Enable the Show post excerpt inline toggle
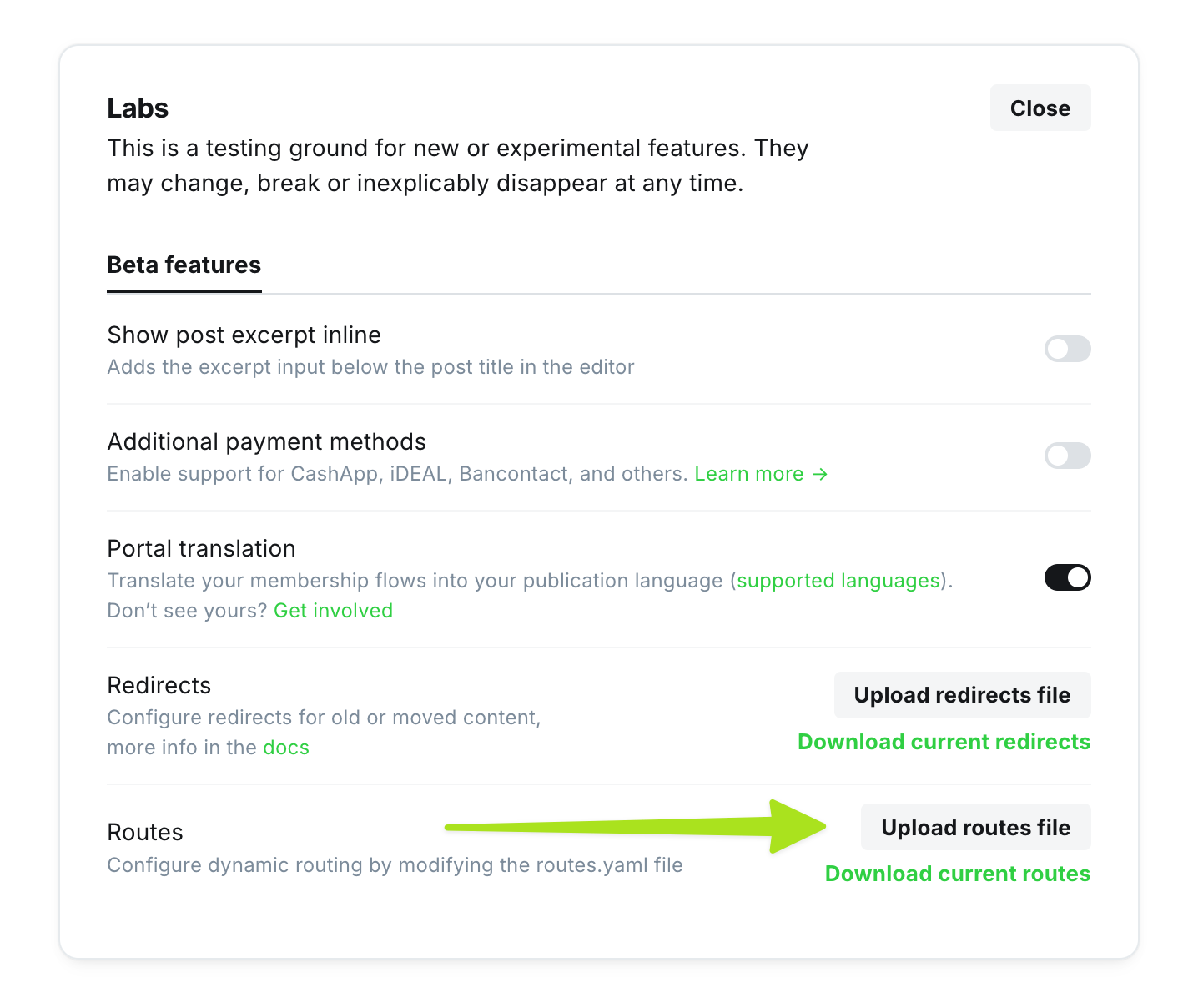The height and width of the screenshot is (1008, 1183). pos(1067,349)
